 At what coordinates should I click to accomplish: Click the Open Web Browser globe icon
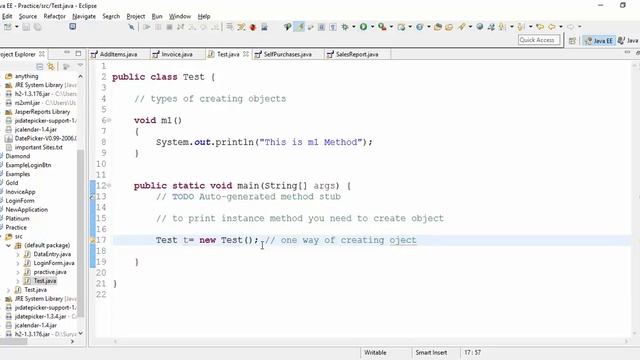(480, 27)
